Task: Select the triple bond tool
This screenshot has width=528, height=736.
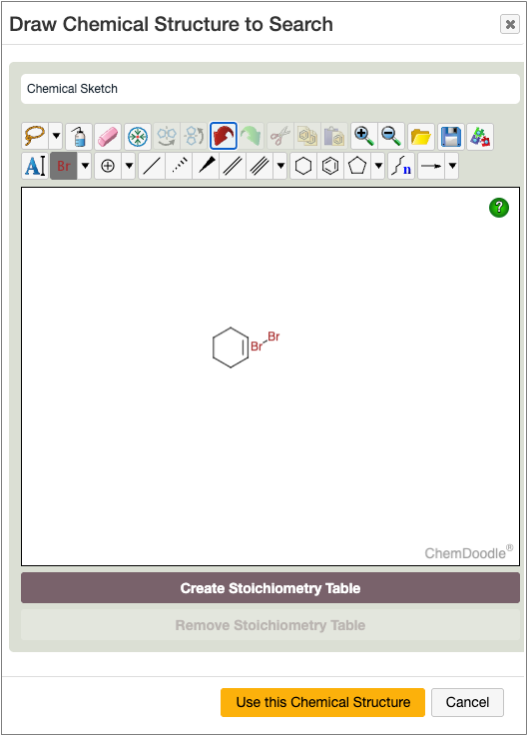Action: (x=260, y=166)
